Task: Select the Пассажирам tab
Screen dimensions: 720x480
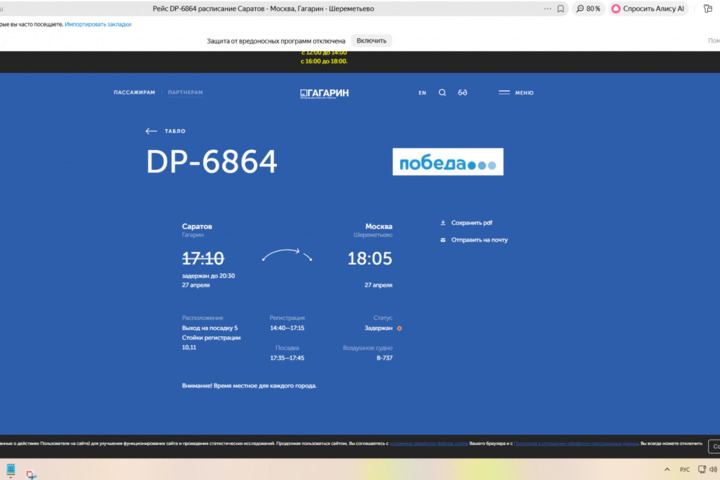Action: click(134, 93)
